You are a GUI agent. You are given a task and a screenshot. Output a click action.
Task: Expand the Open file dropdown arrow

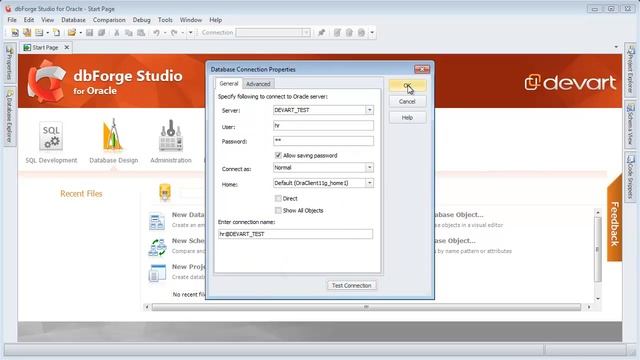pos(80,33)
